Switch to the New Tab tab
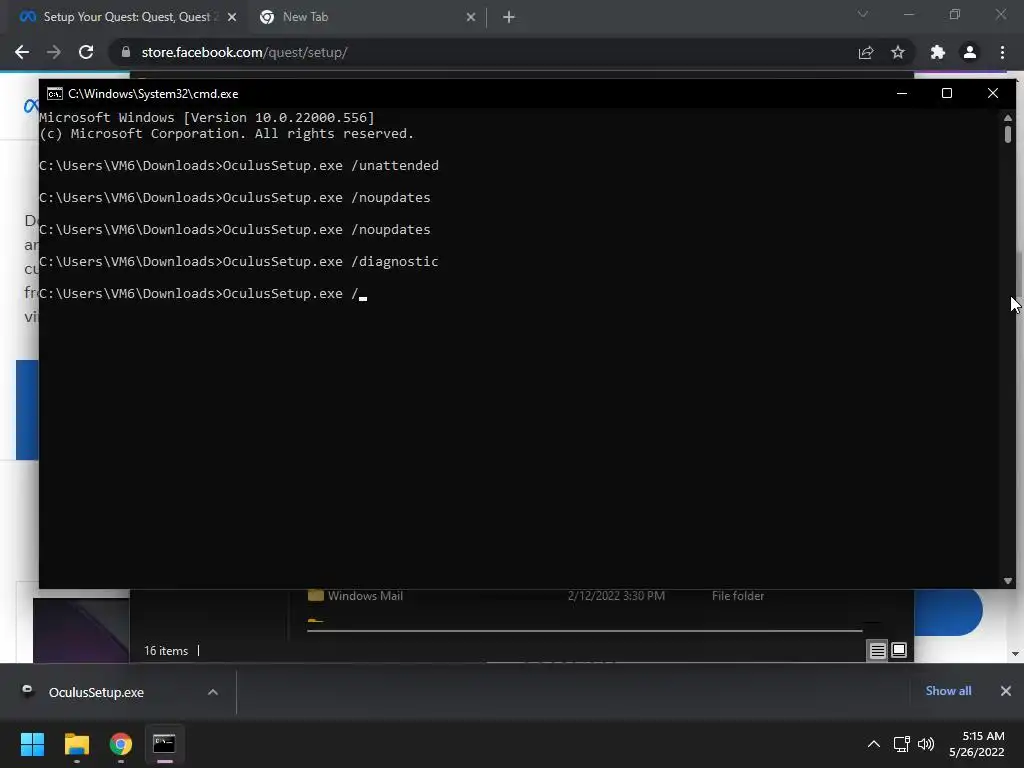The height and width of the screenshot is (768, 1024). tap(366, 17)
